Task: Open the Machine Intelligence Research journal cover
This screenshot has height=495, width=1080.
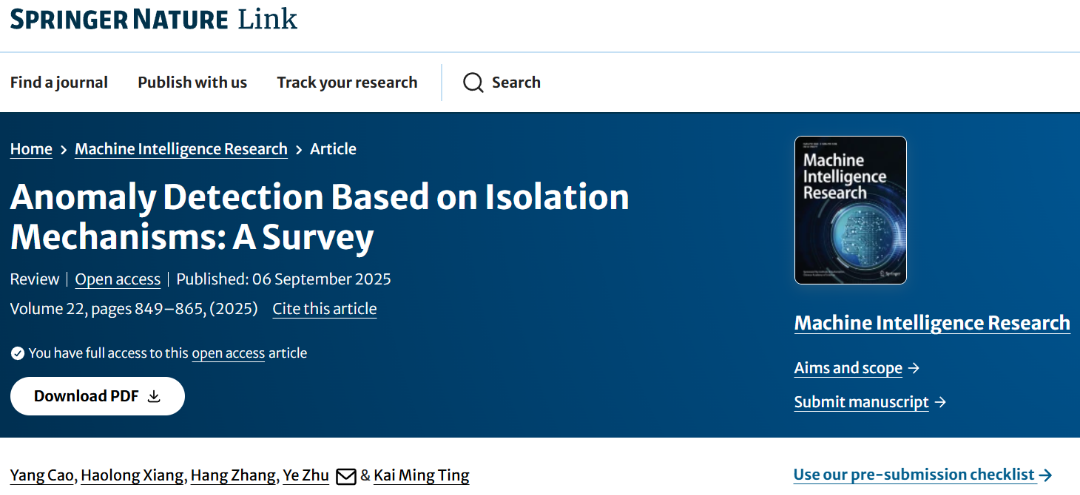Action: point(850,210)
